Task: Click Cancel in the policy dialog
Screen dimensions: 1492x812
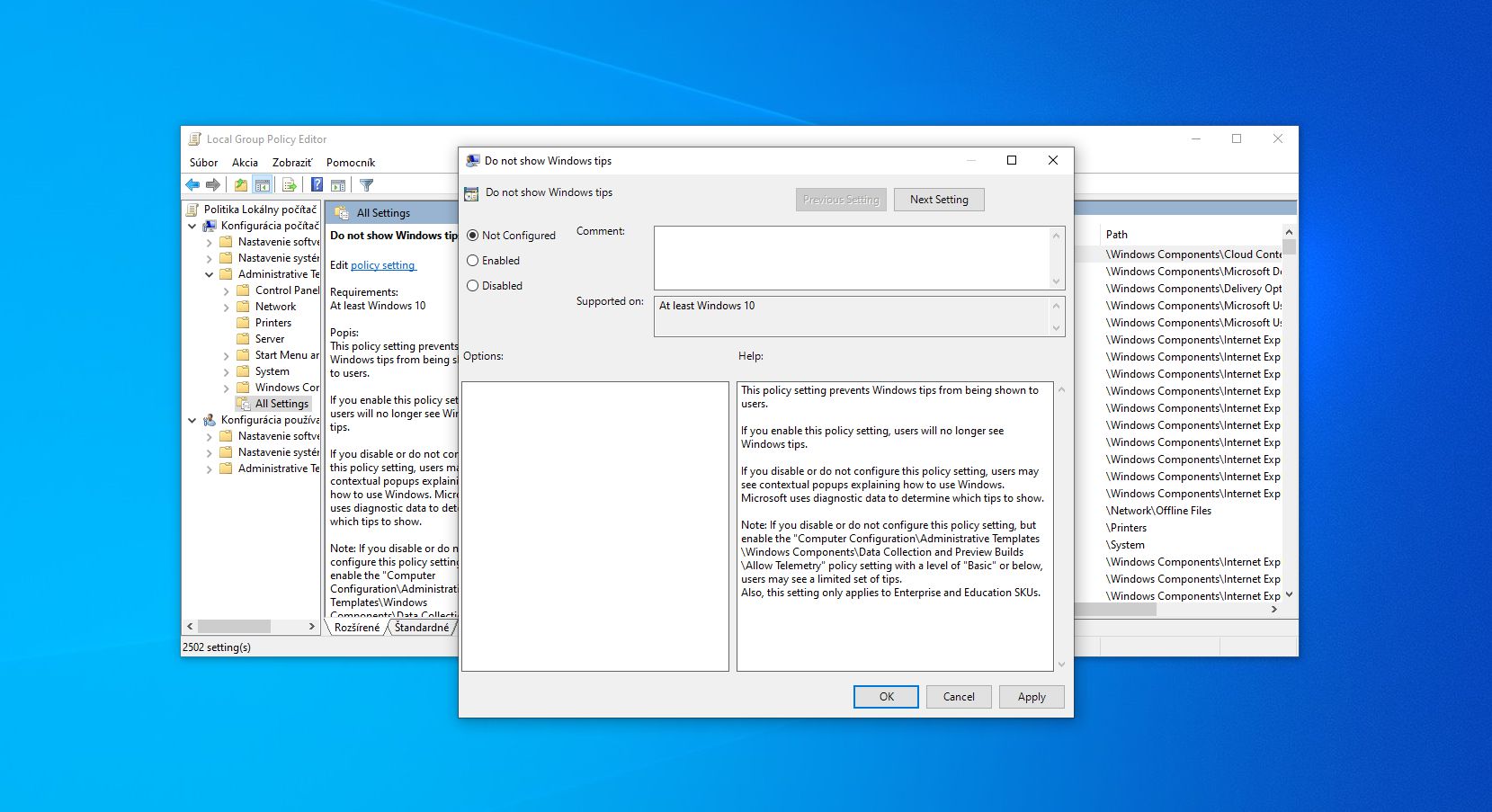Action: 959,697
